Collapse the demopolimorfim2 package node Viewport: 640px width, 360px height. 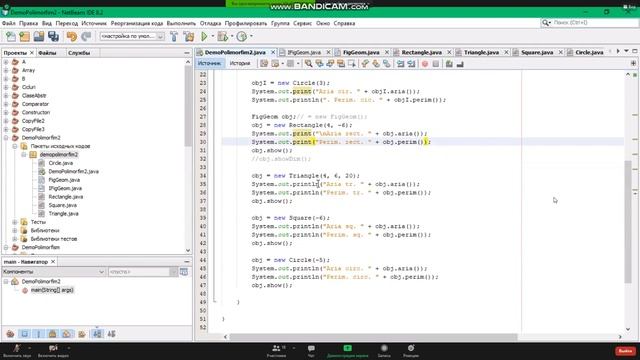click(x=24, y=155)
